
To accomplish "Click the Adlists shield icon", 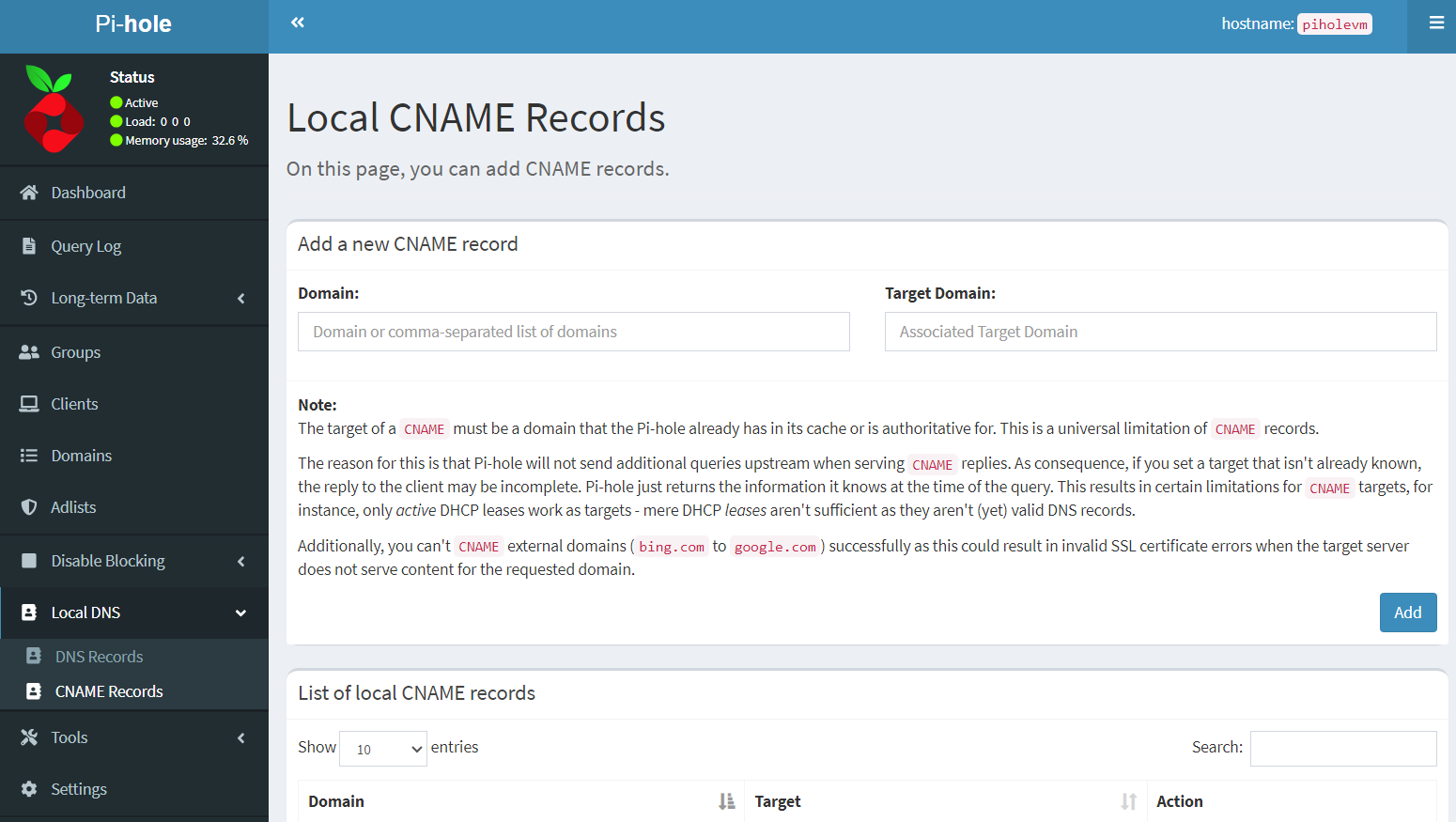I will tap(29, 507).
